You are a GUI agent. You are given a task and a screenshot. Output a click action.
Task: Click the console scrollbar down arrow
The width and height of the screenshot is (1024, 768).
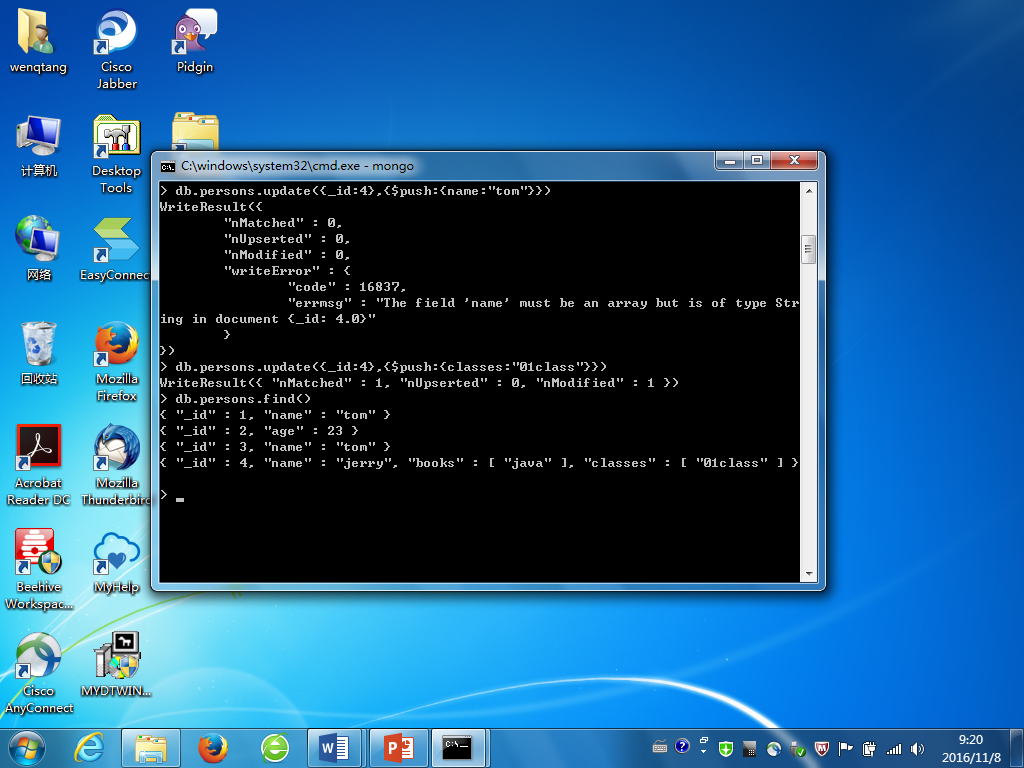[x=809, y=573]
